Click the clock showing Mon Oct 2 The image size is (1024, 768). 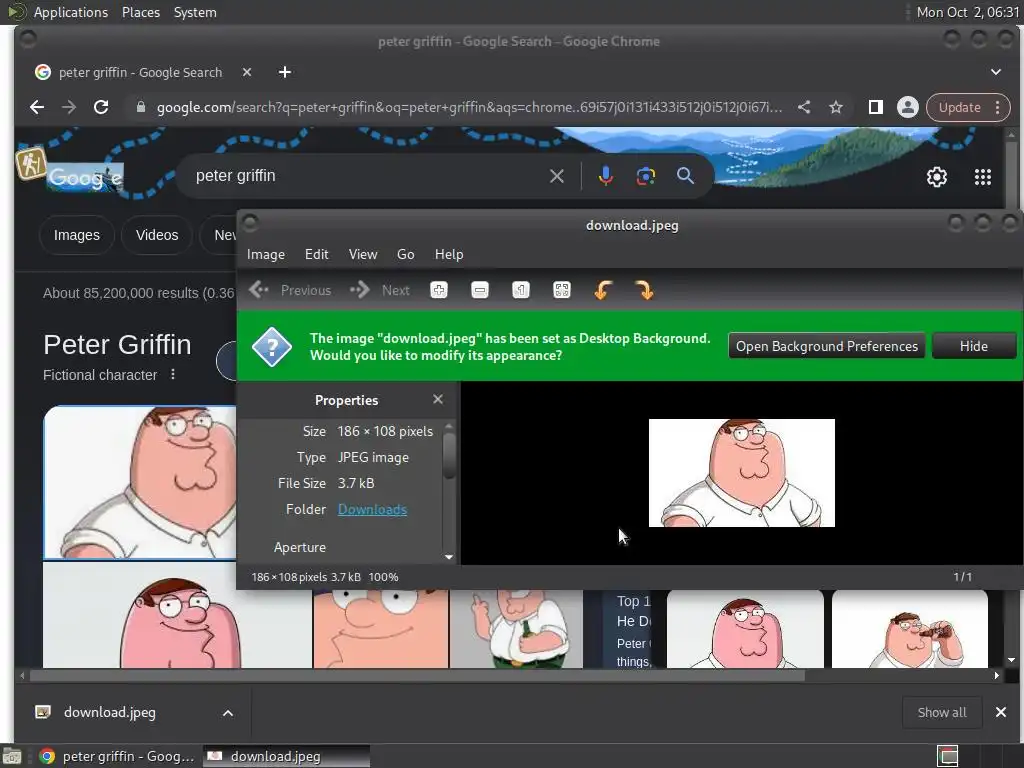[x=968, y=12]
